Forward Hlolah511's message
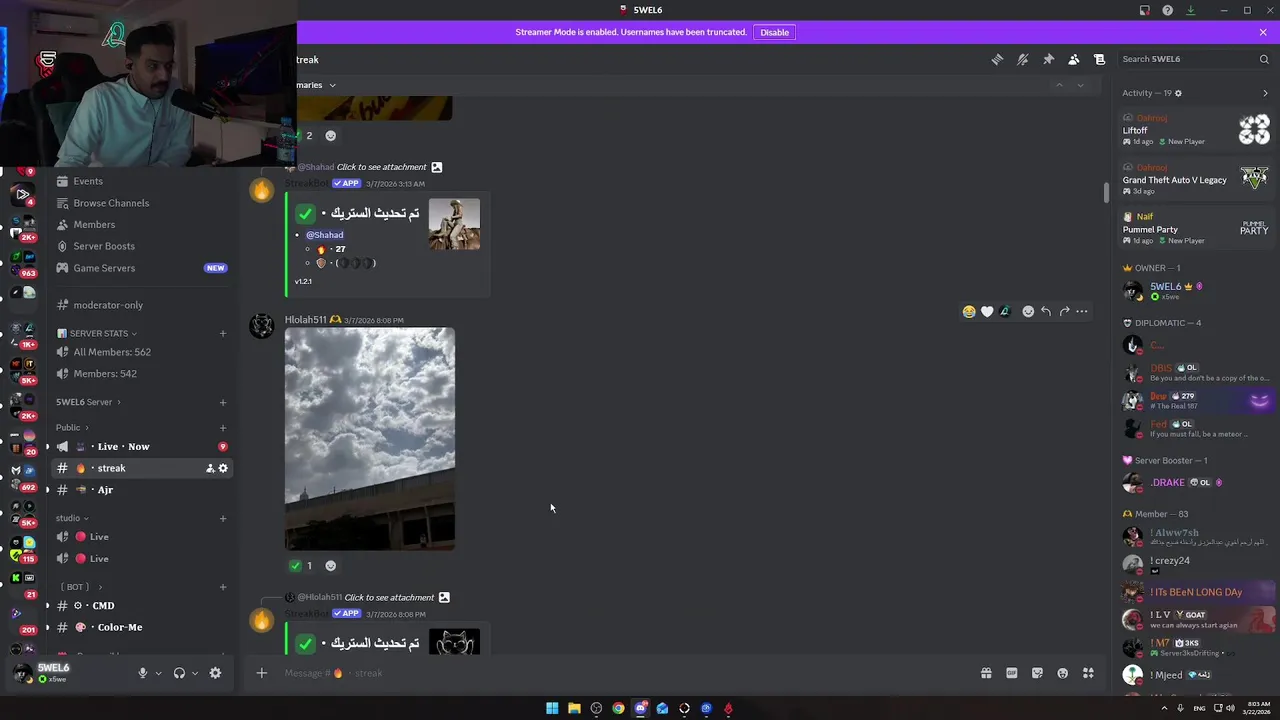1280x720 pixels. click(x=1064, y=312)
